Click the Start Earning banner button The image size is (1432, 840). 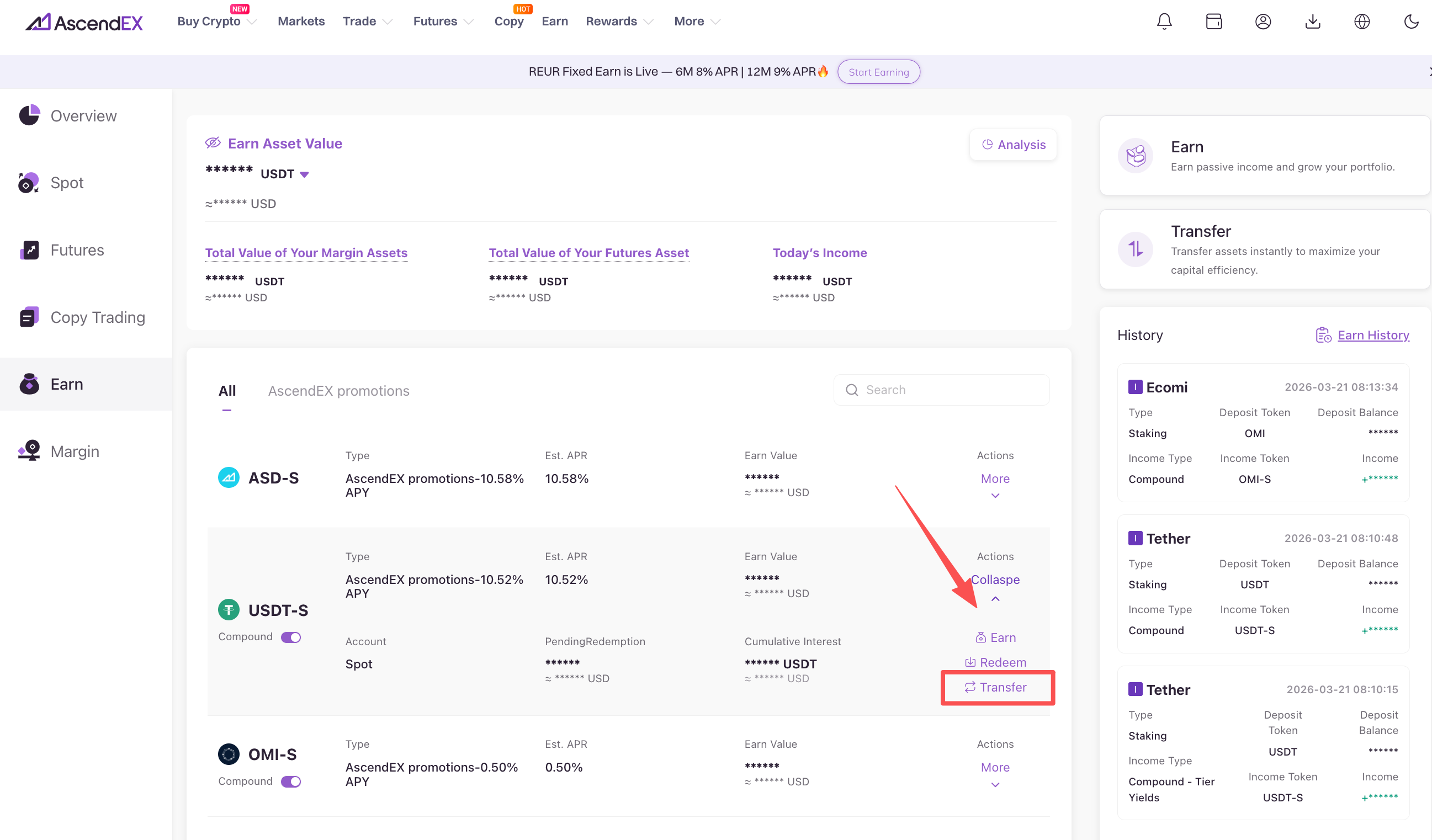tap(878, 72)
